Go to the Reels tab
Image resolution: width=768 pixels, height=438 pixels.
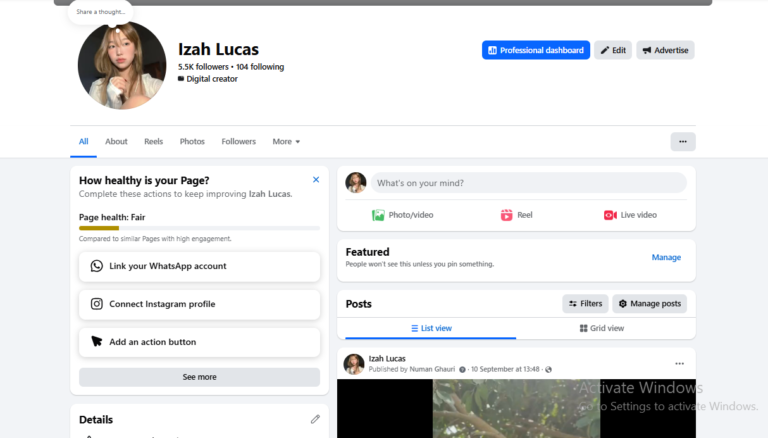coord(153,142)
